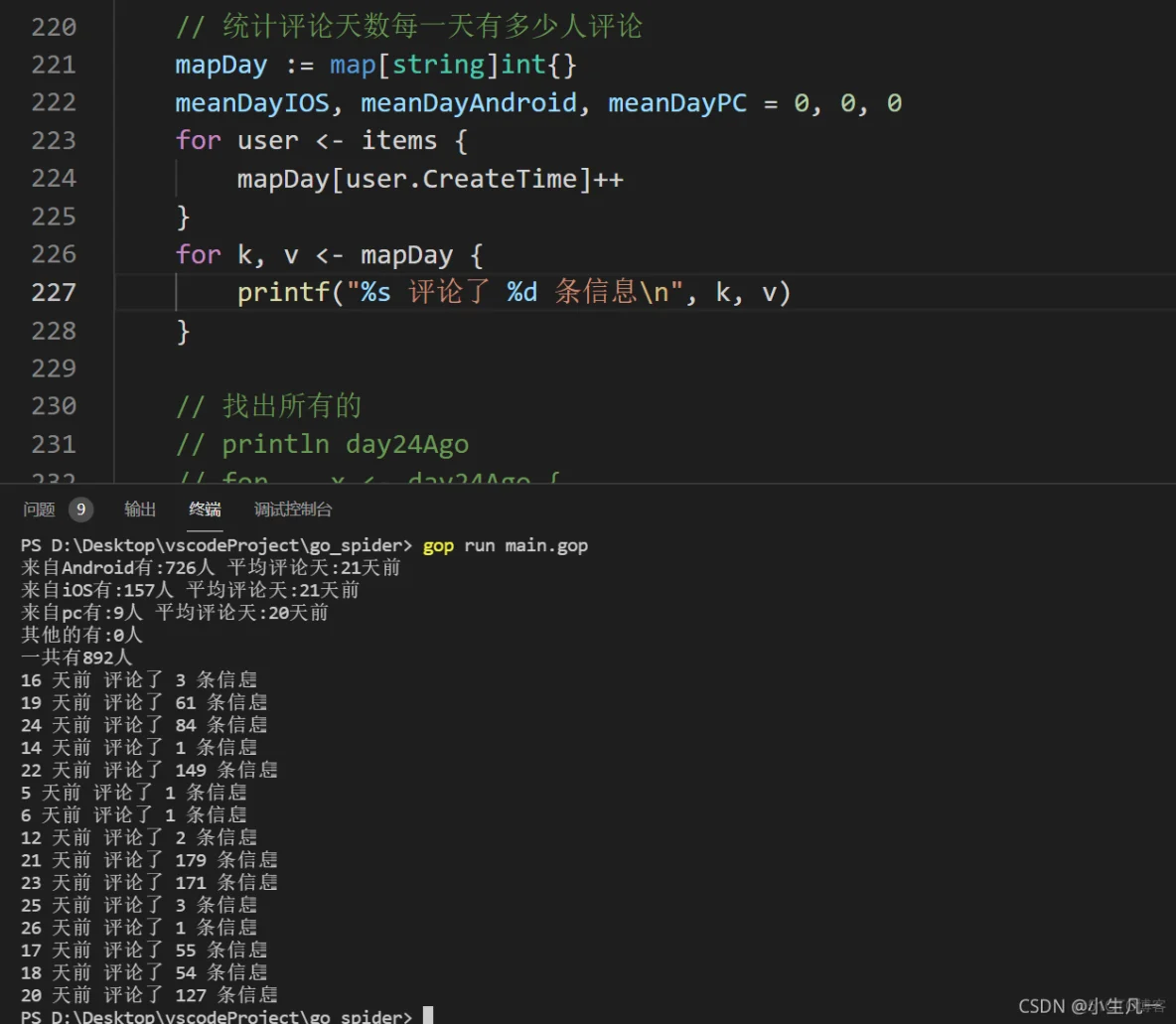Click output row 26 天前 评论了 1 条信息
This screenshot has width=1176, height=1024.
coord(139,928)
